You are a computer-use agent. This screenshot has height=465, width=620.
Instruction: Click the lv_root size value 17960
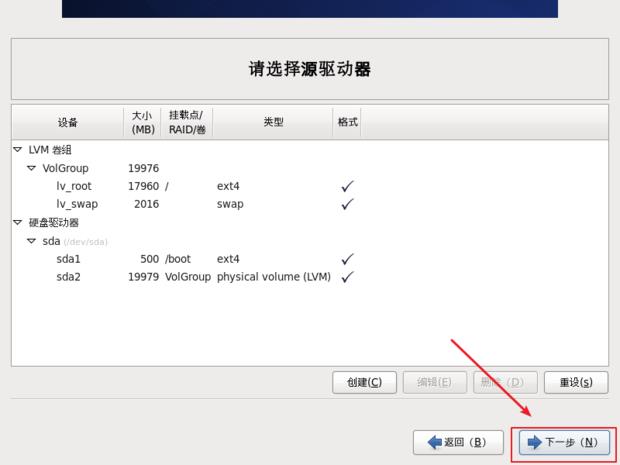(x=144, y=186)
